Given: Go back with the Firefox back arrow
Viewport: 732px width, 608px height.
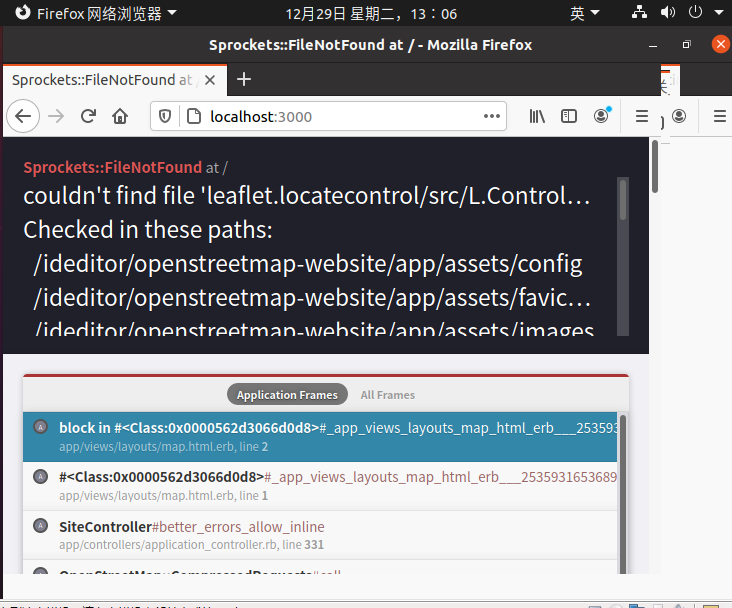Looking at the screenshot, I should 23,116.
